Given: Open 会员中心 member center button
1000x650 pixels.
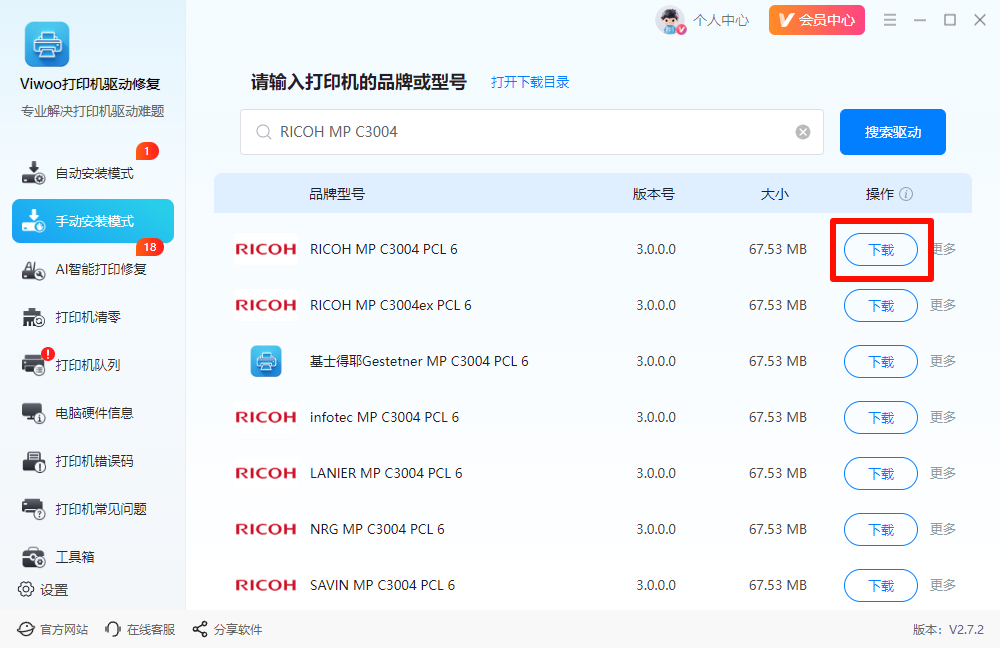Looking at the screenshot, I should [816, 20].
